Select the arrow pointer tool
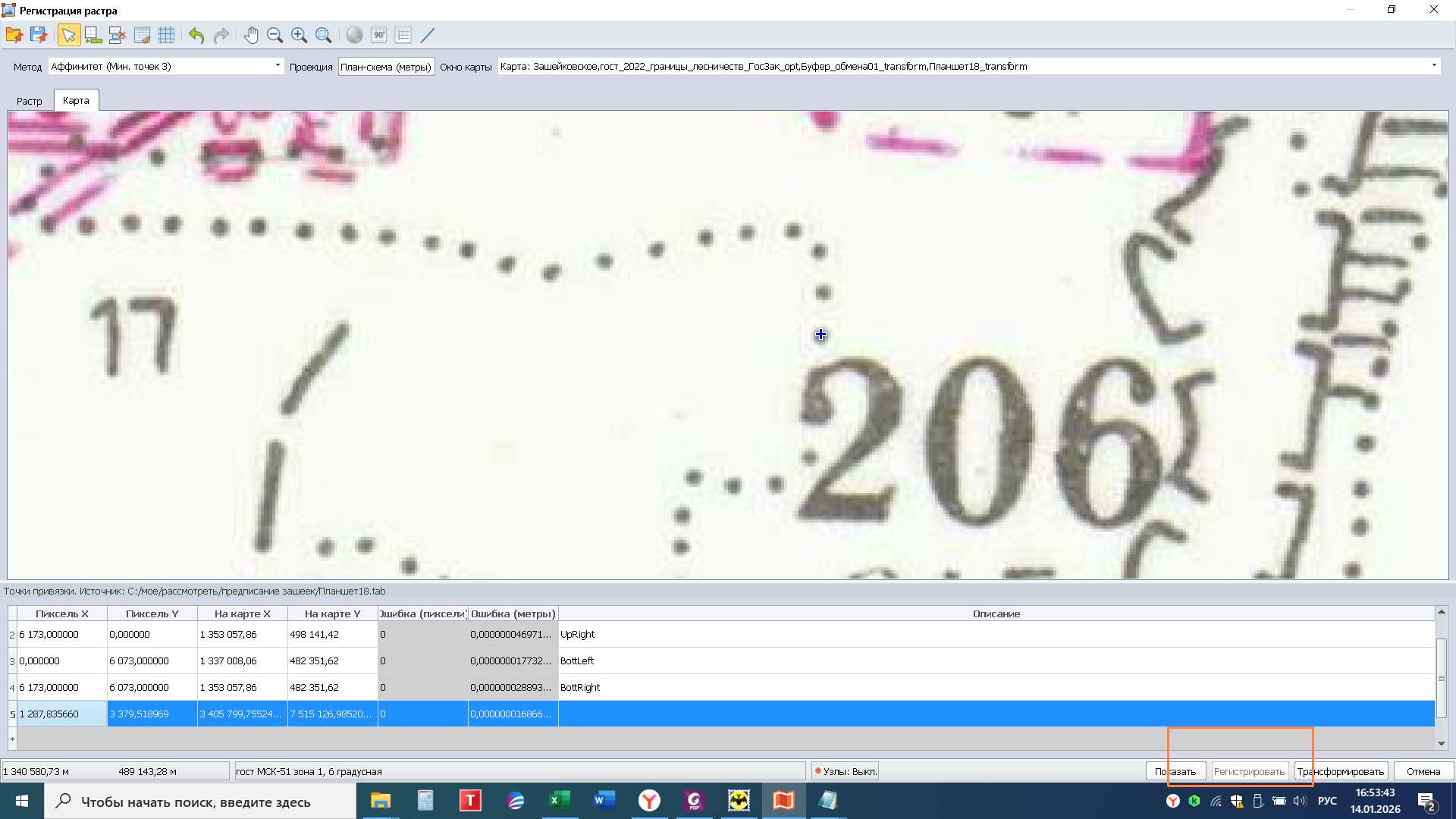 click(x=68, y=35)
